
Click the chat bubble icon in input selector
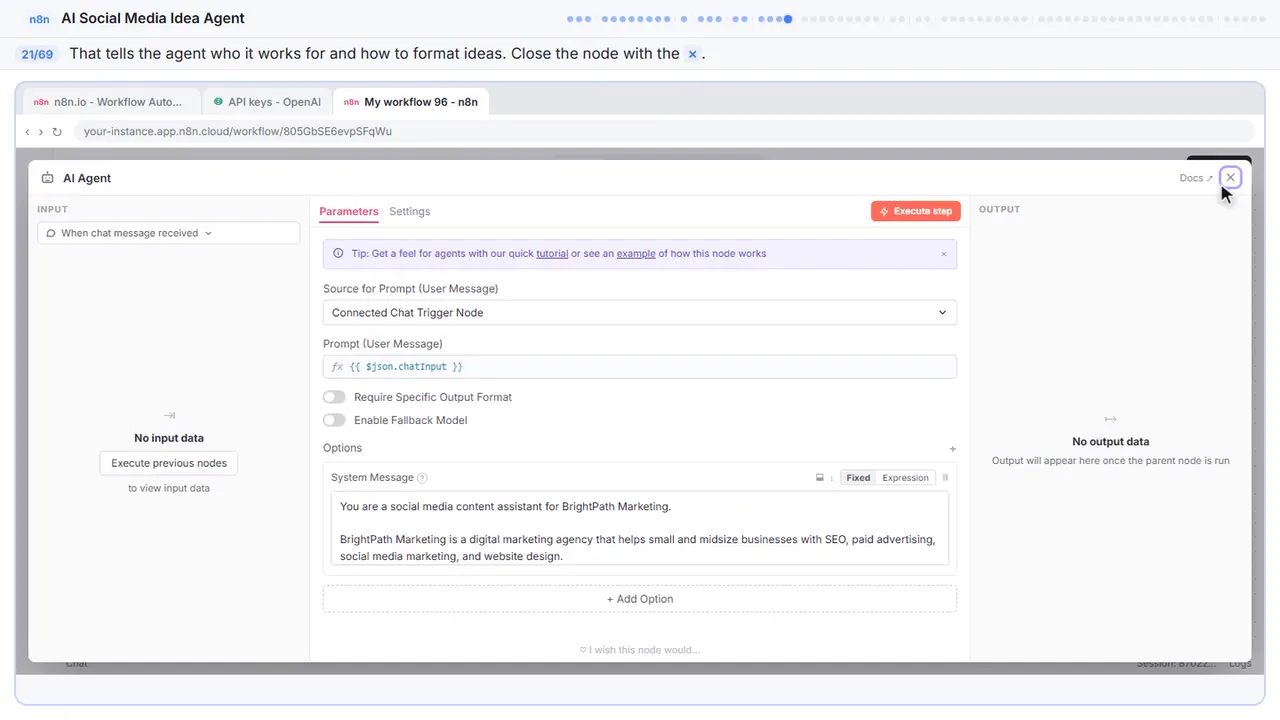click(x=51, y=233)
